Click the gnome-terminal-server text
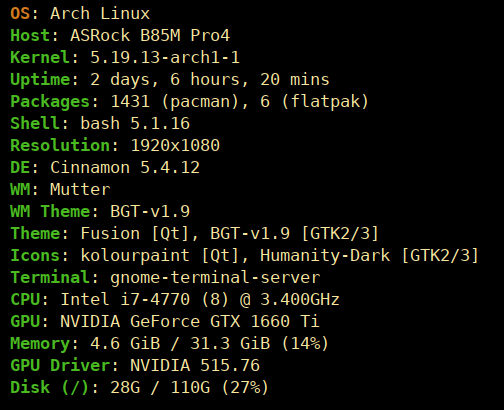504x410 pixels. (215, 278)
